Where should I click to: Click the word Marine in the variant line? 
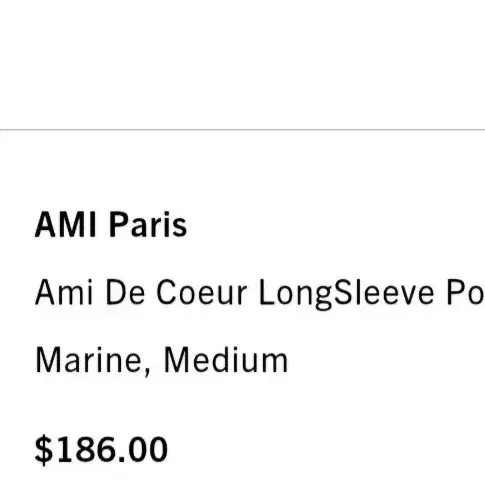[88, 361]
